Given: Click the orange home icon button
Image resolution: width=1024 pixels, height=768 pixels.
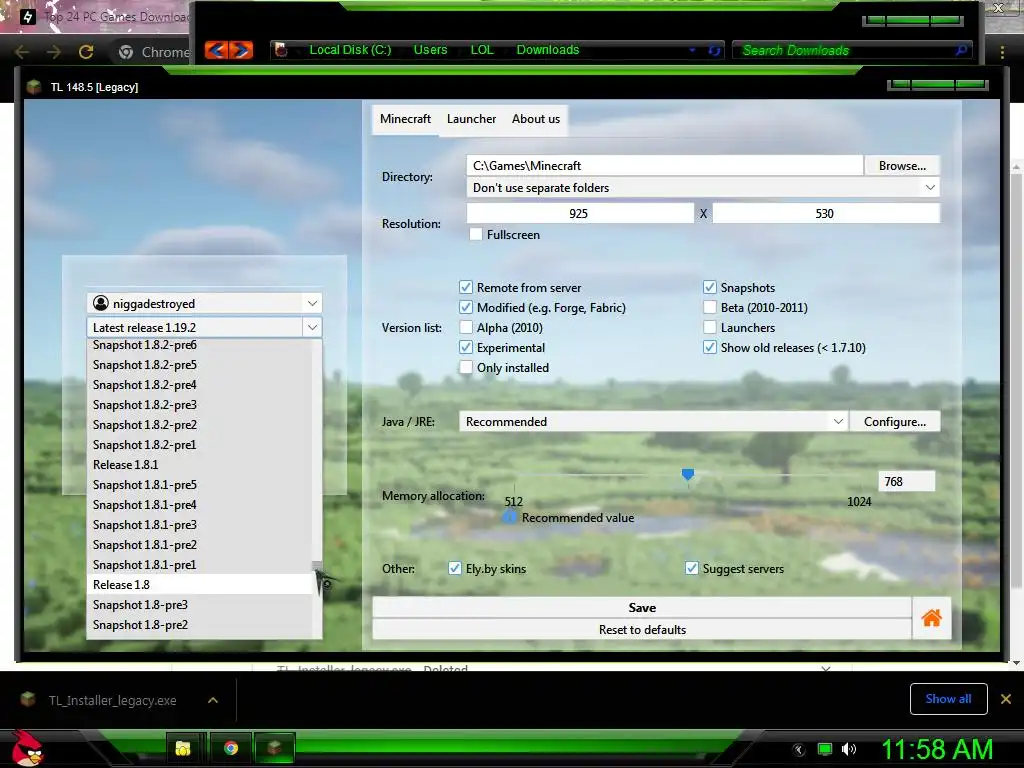Looking at the screenshot, I should coord(931,618).
